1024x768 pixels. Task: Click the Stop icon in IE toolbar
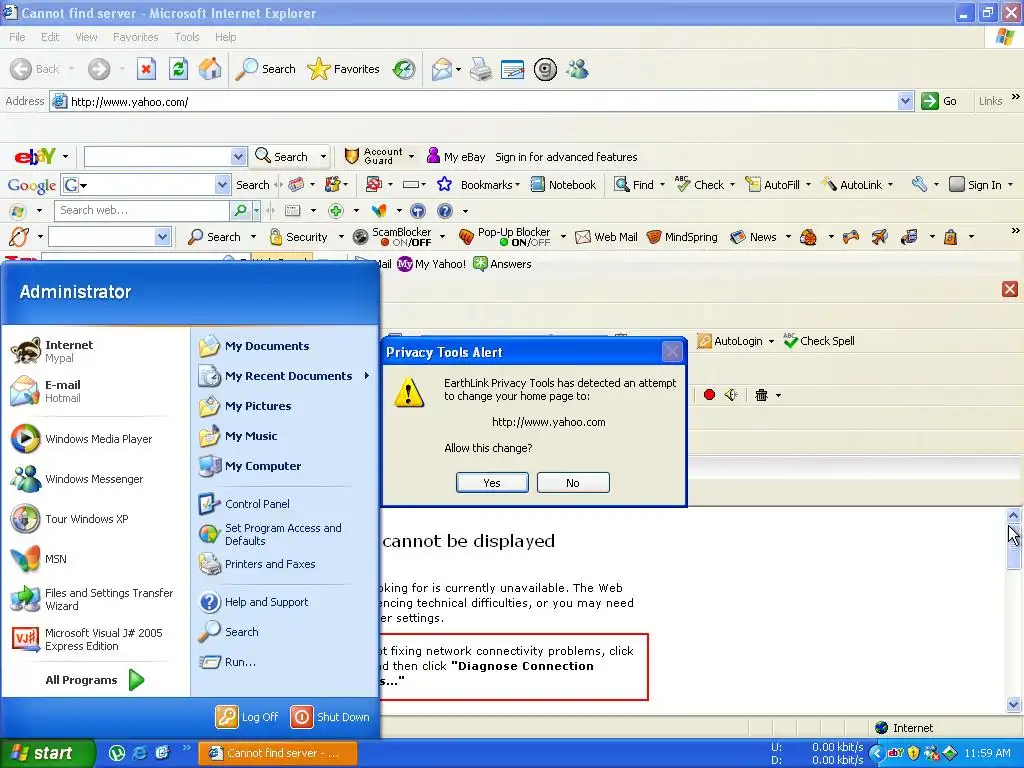tap(146, 69)
